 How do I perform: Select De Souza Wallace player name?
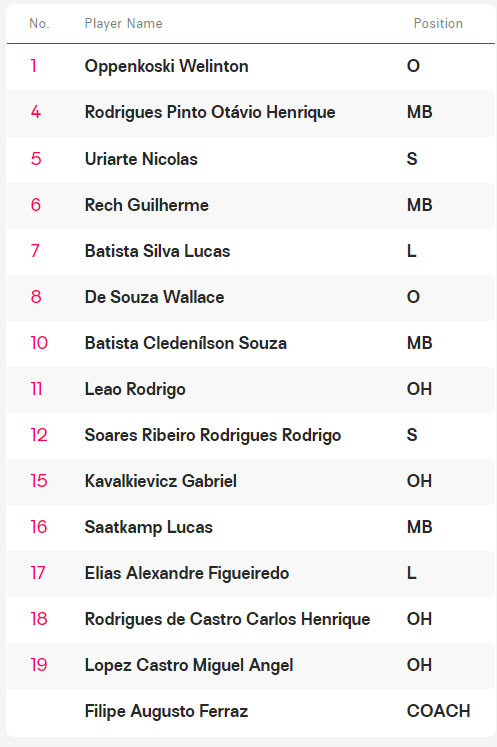154,297
